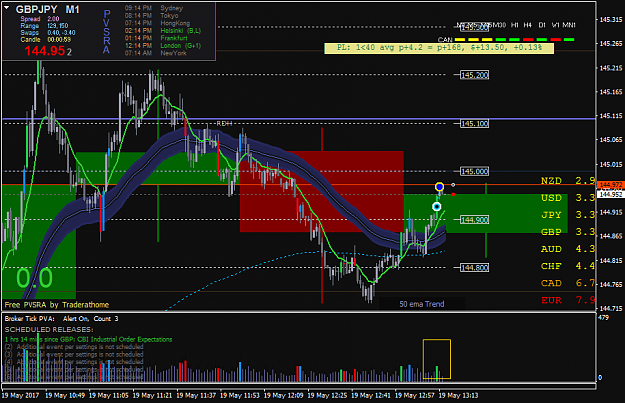Viewport: 625px width, 403px height.
Task: Click the 144.900 price level tag
Action: click(x=474, y=220)
